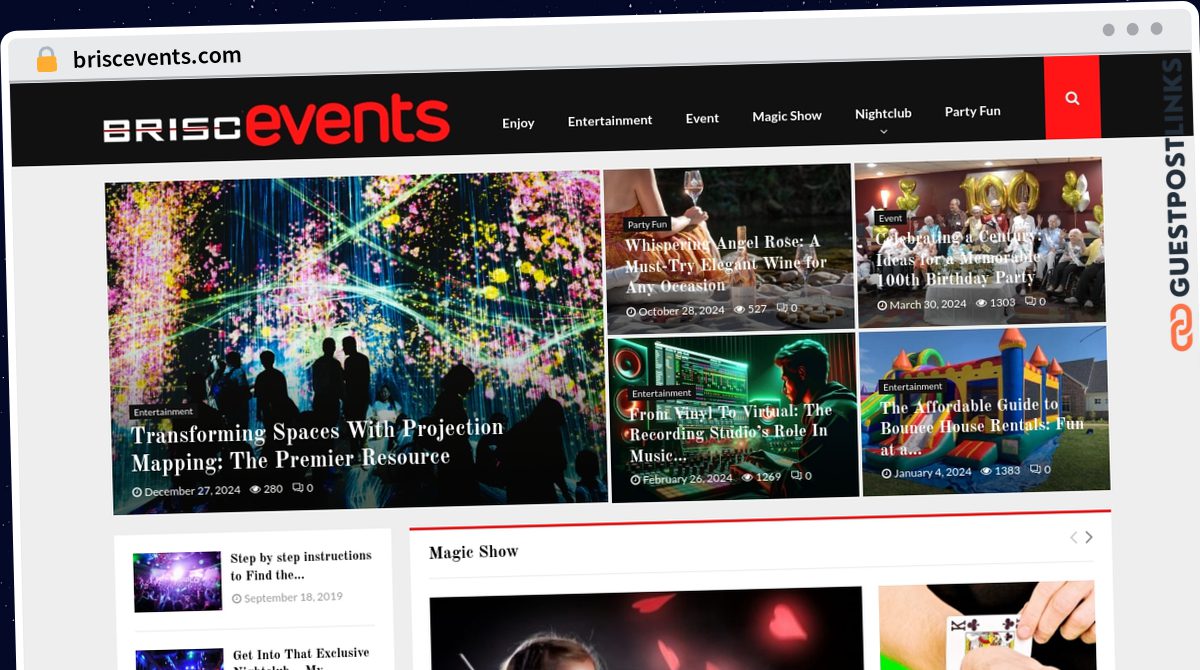
Task: Go to next Magic Show slide arrow
Action: (x=1089, y=537)
